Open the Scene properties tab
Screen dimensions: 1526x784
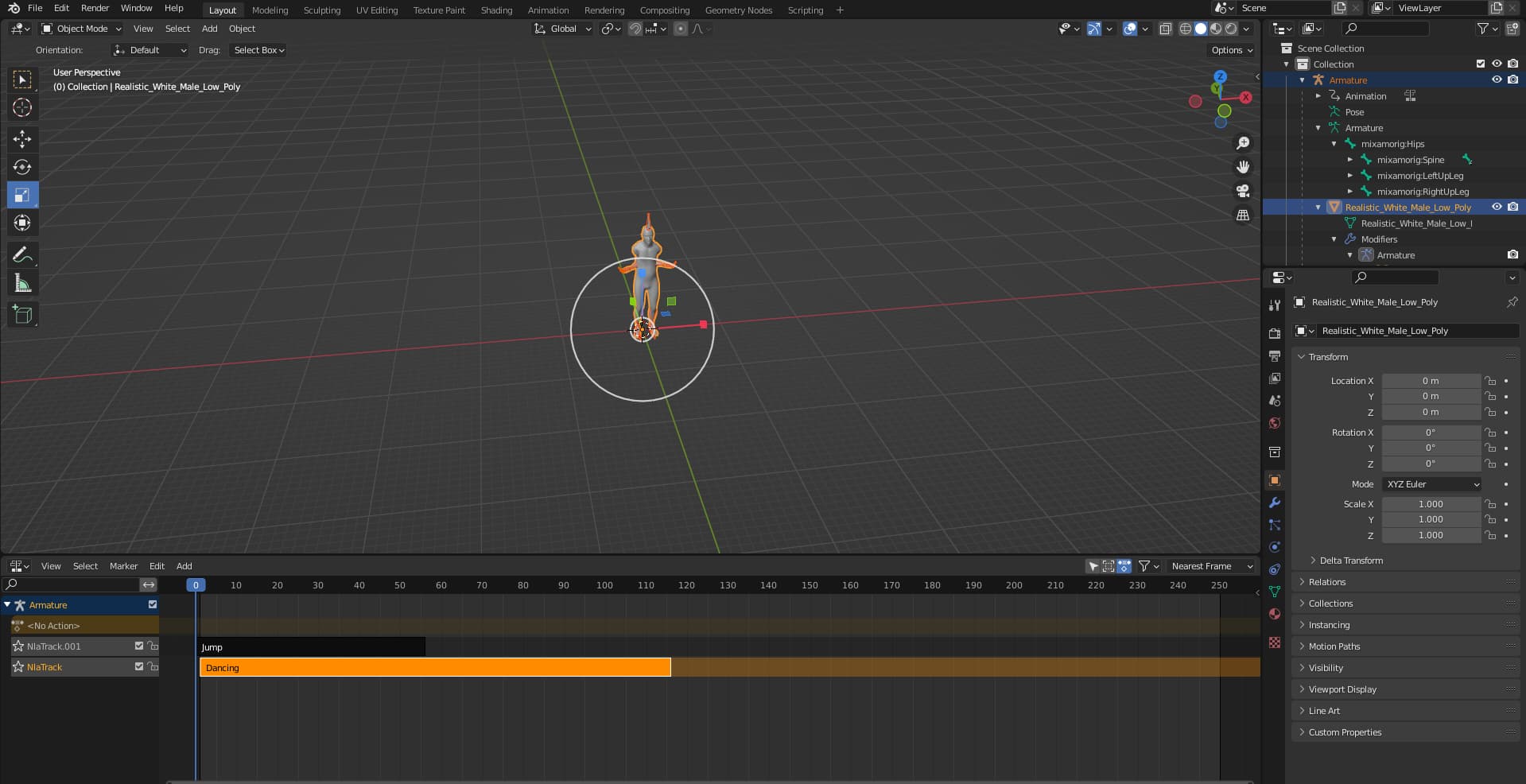(x=1275, y=401)
